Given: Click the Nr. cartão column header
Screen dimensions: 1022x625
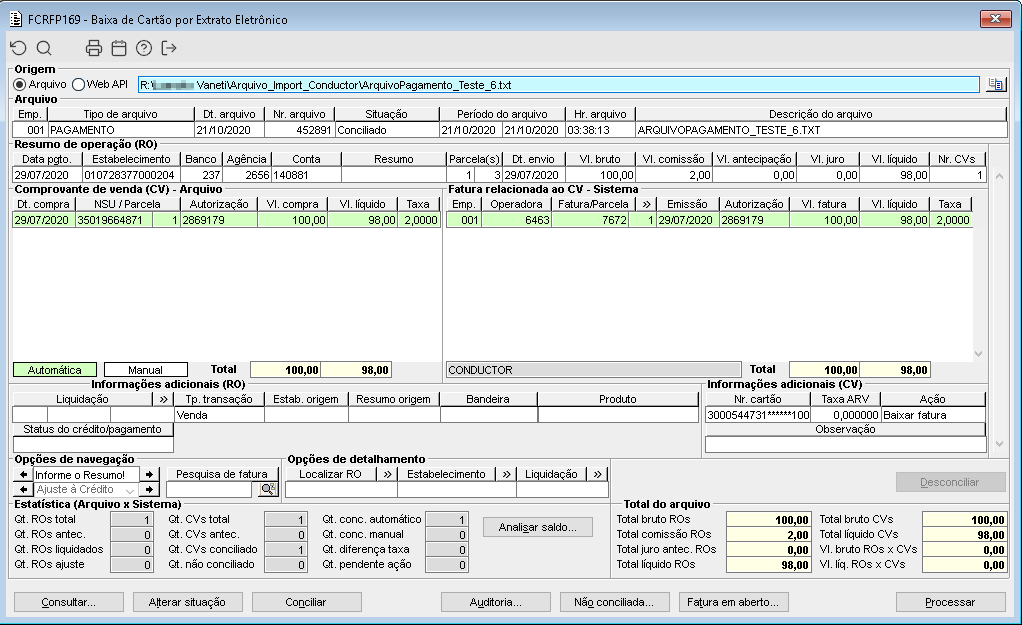Looking at the screenshot, I should click(x=757, y=399).
